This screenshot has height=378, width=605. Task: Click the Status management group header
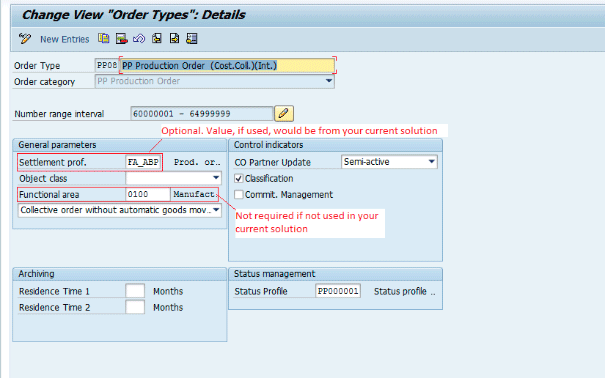335,274
